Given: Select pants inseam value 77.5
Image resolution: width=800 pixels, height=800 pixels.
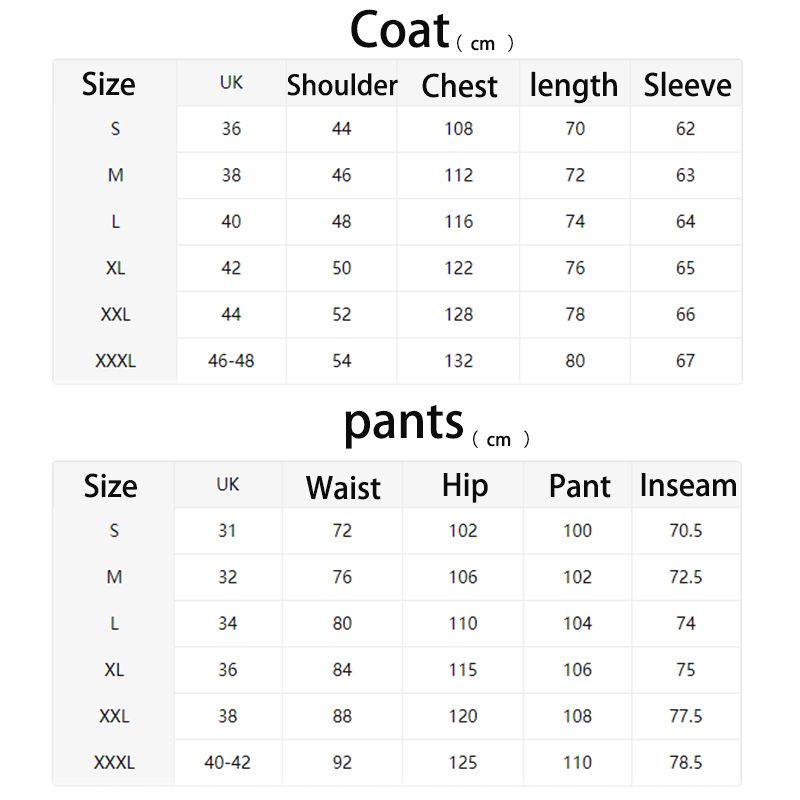Looking at the screenshot, I should pos(686,716).
